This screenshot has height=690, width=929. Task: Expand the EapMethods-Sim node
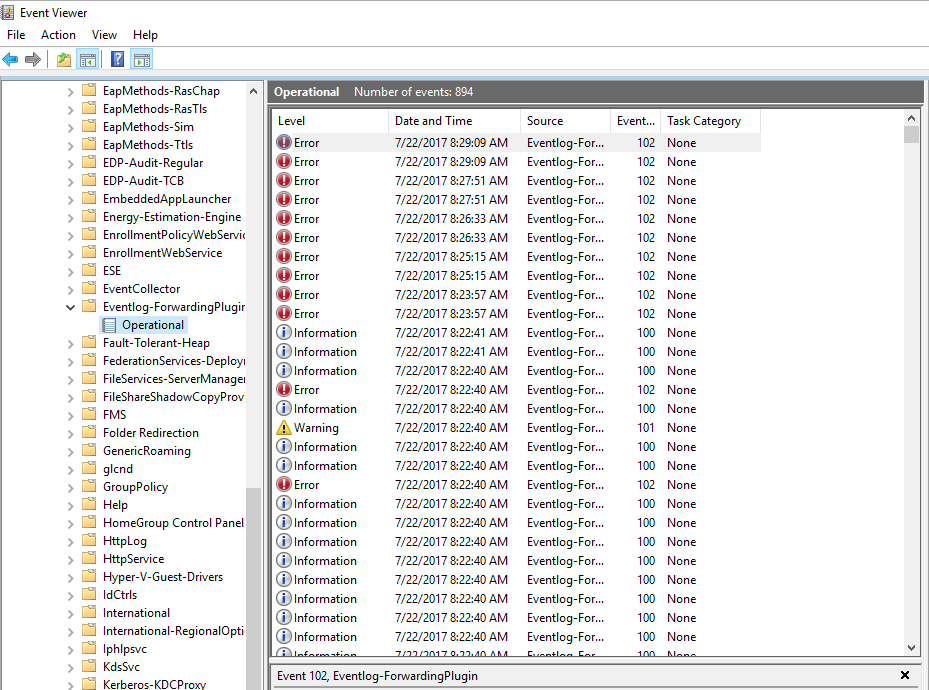point(69,126)
